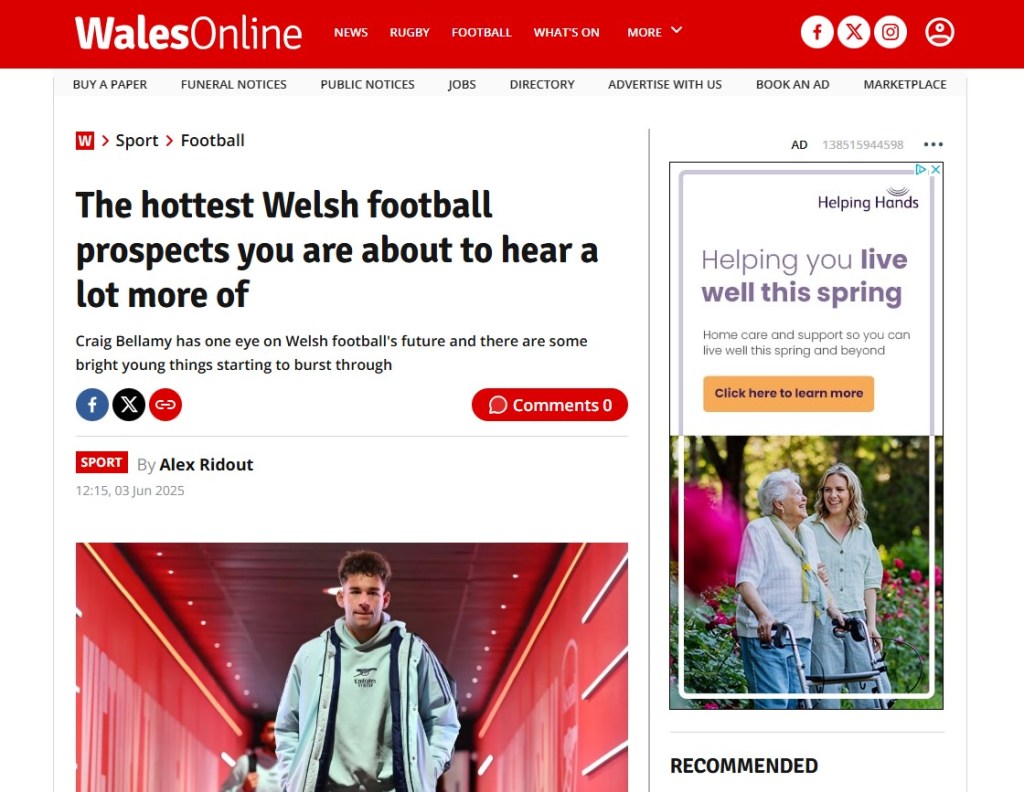The image size is (1024, 792).
Task: Expand the MORE navigation dropdown
Action: click(654, 32)
